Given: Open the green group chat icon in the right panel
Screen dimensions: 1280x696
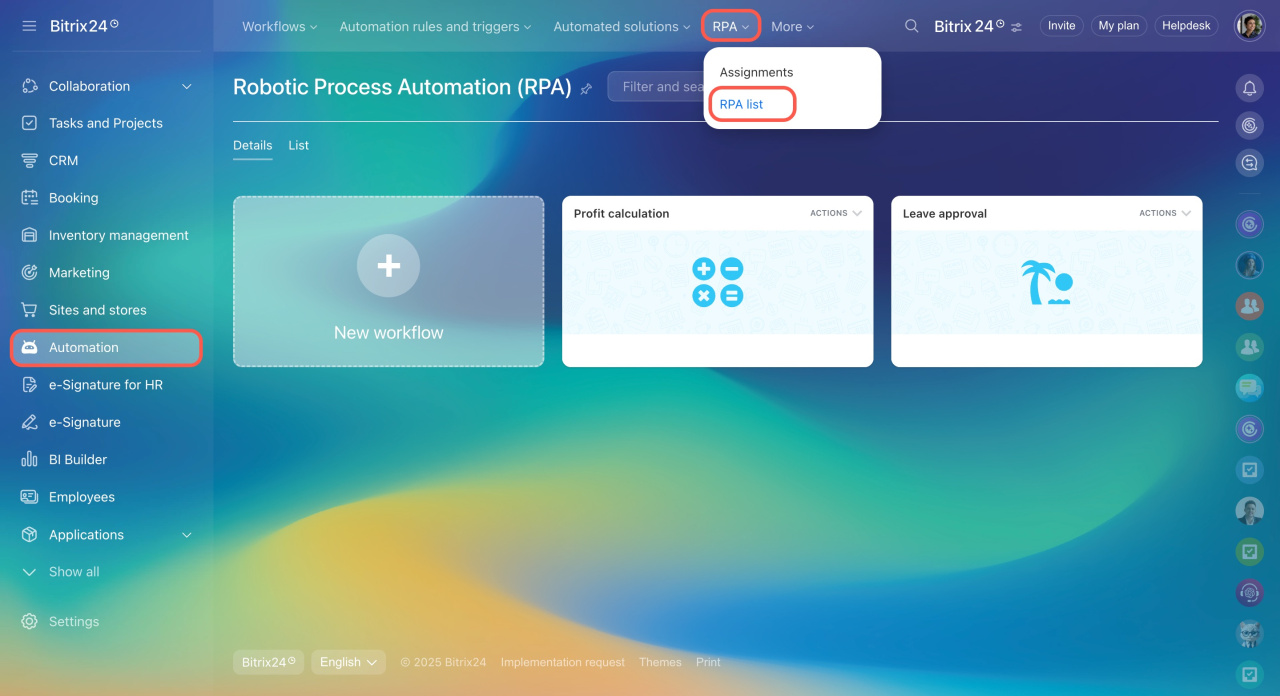Looking at the screenshot, I should coord(1249,347).
